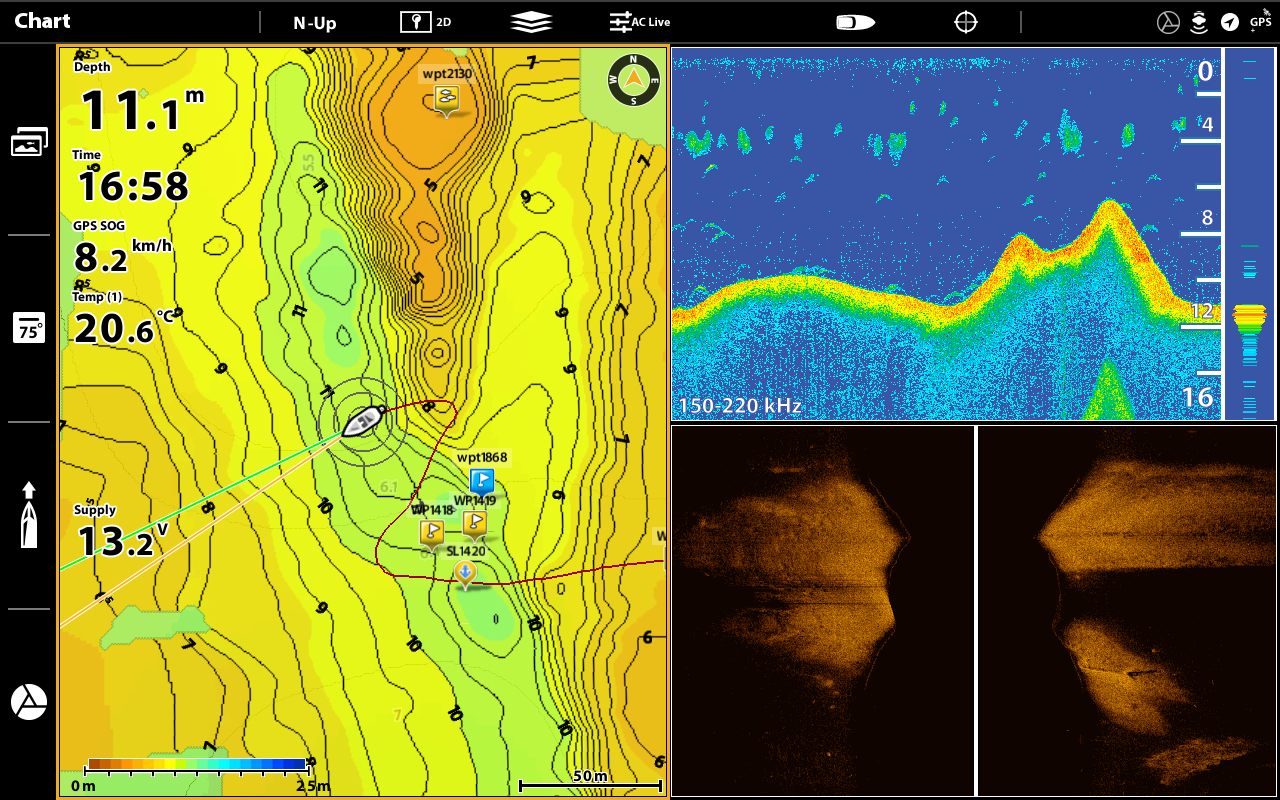Open the Humminbird home icon bottom-left
Image resolution: width=1280 pixels, height=800 pixels.
(29, 702)
